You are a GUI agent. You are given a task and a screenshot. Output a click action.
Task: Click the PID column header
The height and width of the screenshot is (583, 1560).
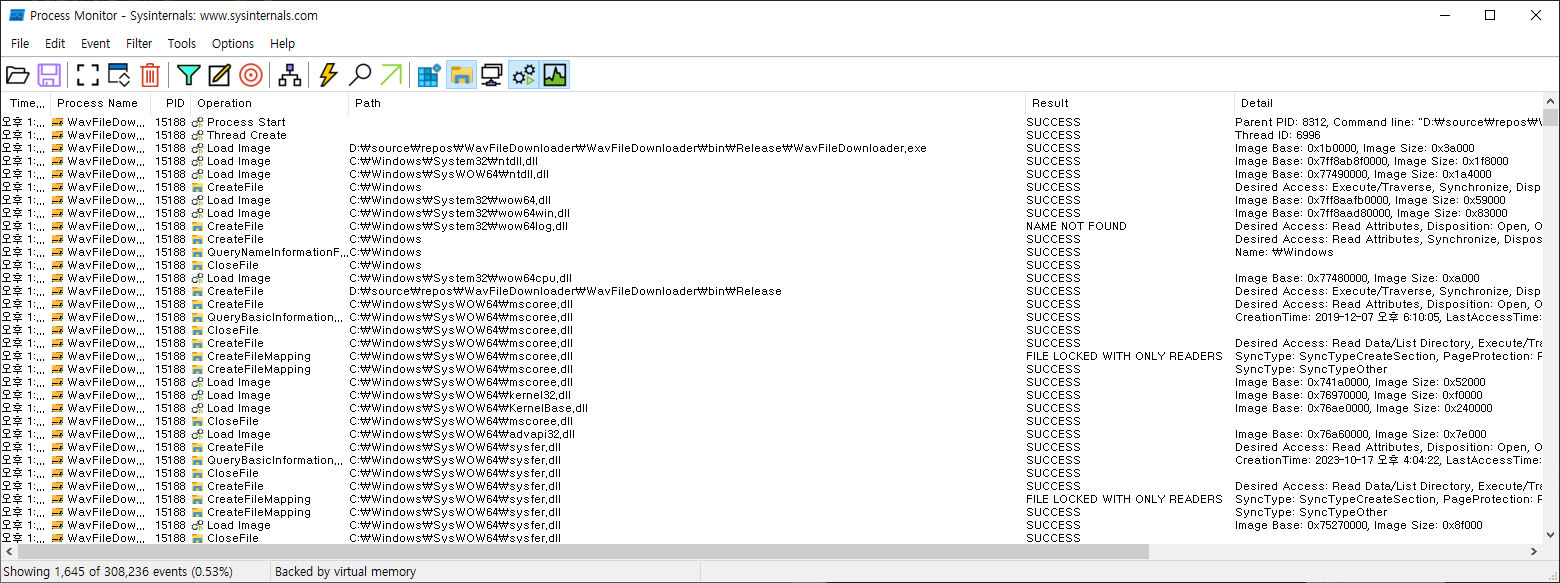pos(171,103)
